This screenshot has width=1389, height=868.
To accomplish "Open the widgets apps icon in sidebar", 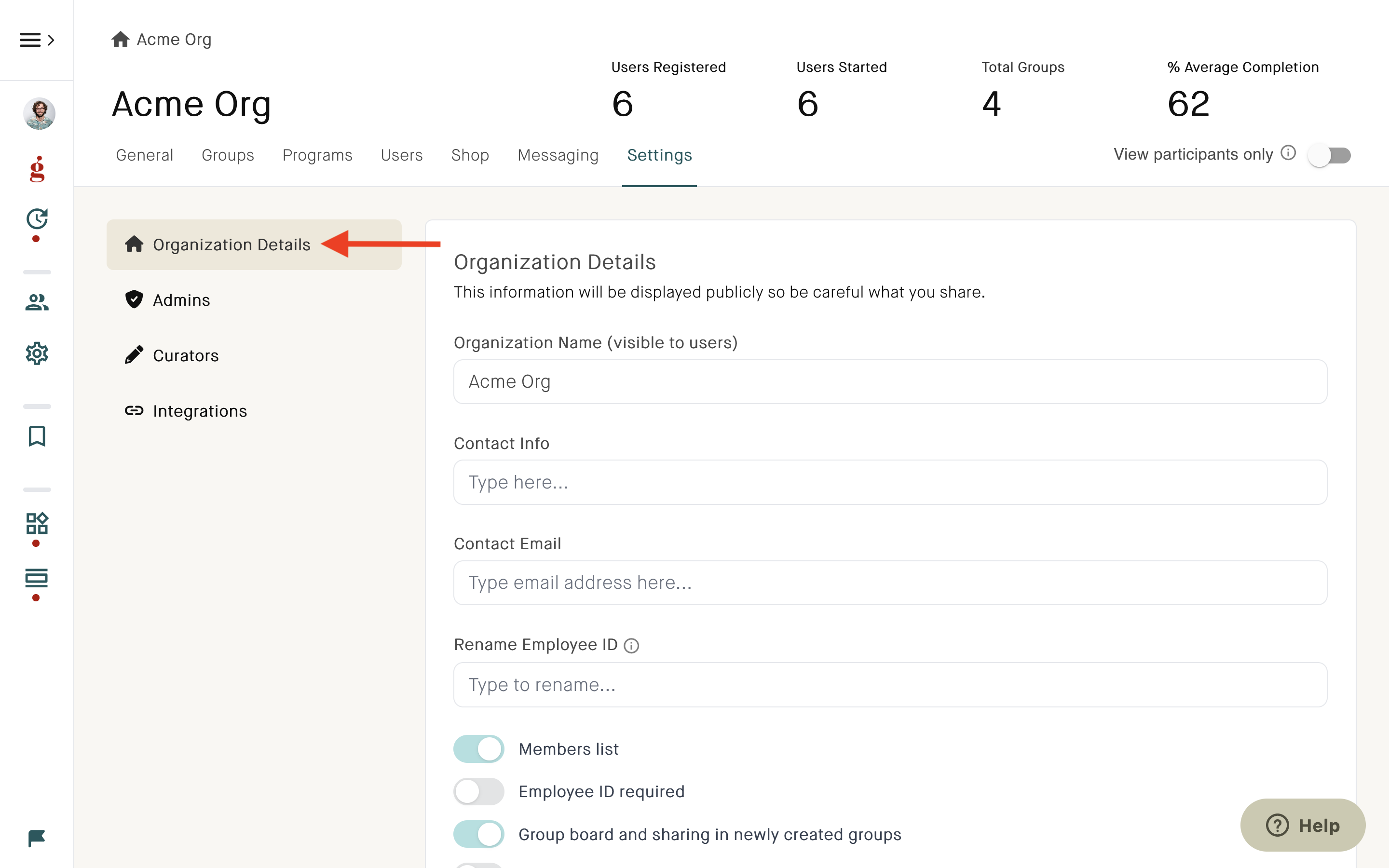I will click(37, 523).
